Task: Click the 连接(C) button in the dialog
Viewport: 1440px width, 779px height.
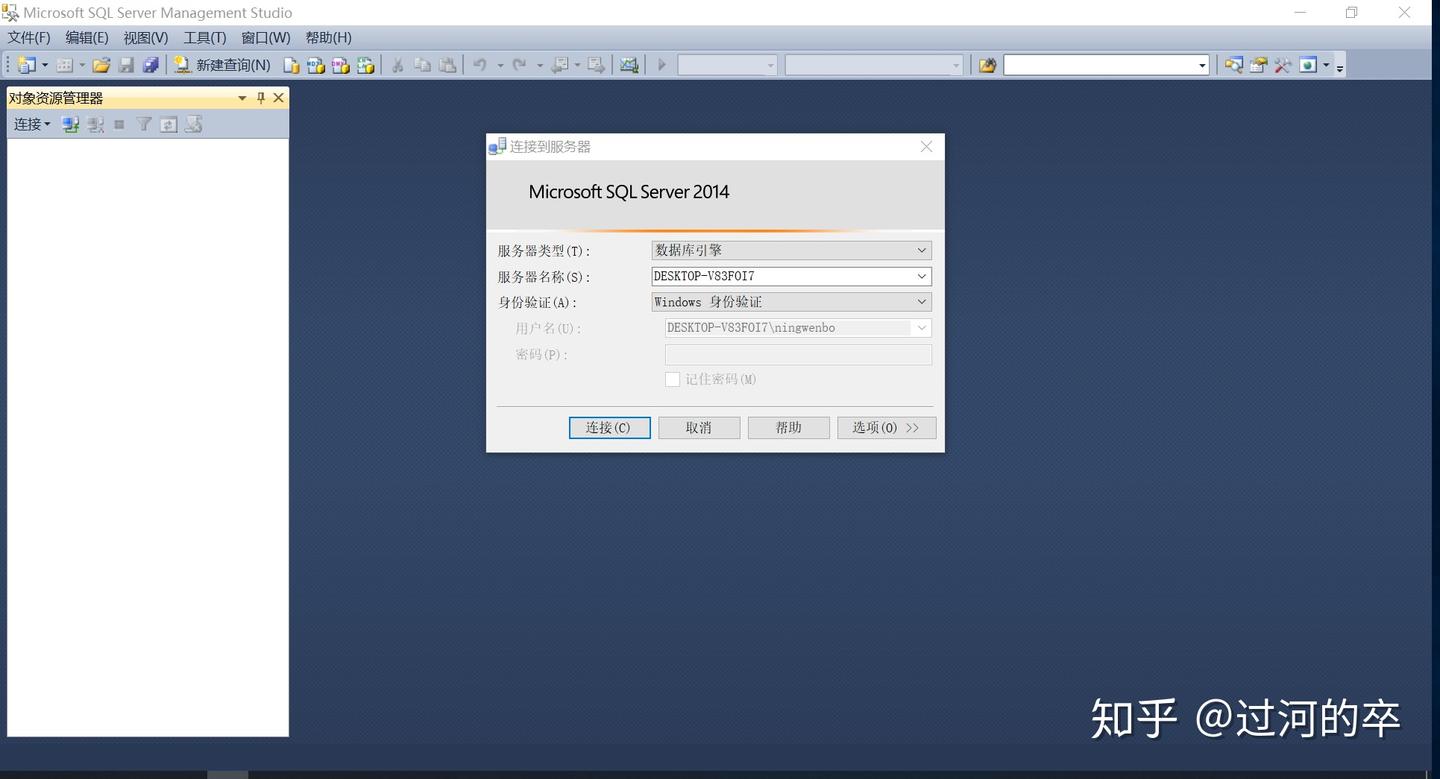Action: [x=610, y=427]
